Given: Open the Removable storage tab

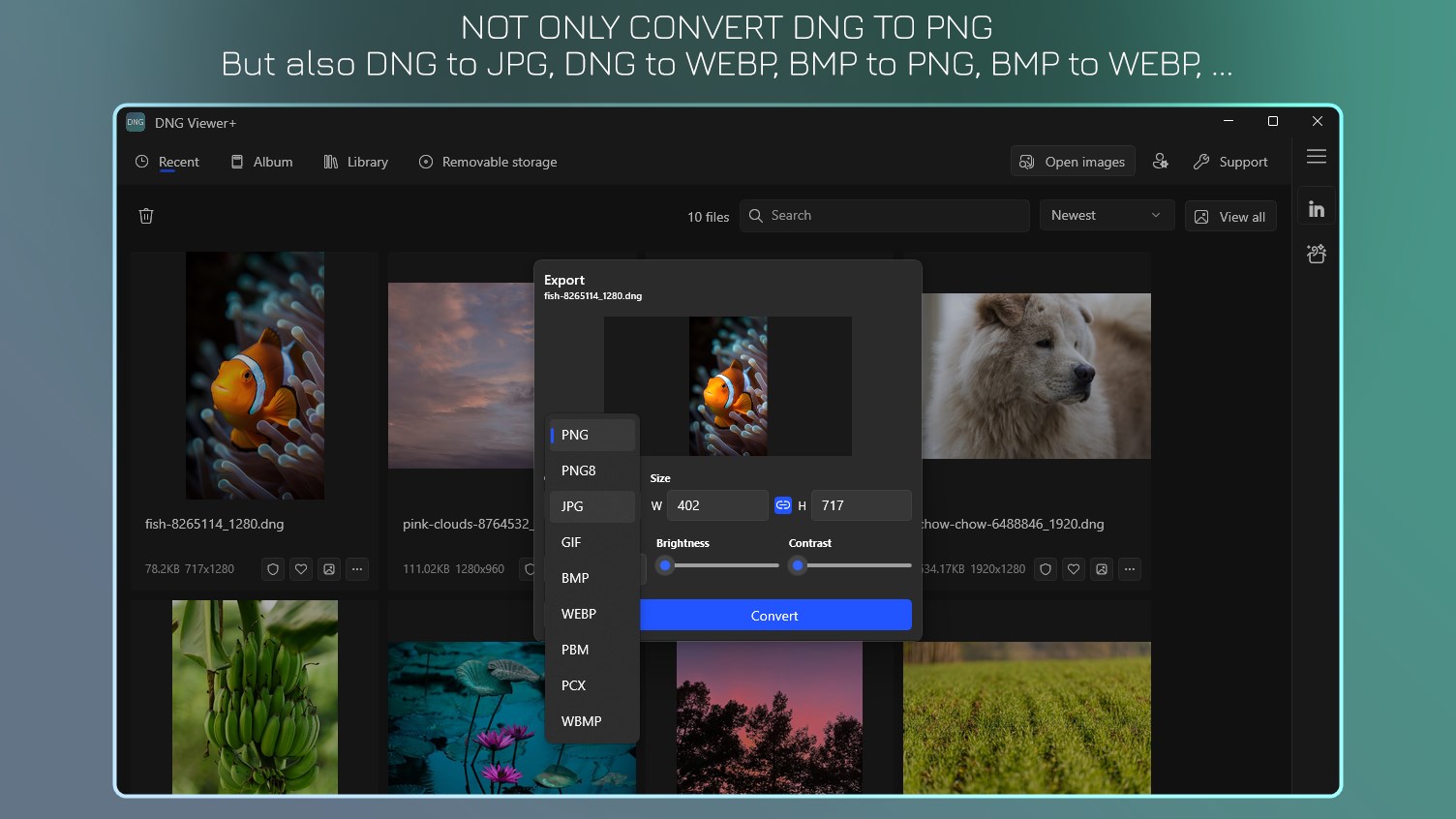Looking at the screenshot, I should (x=488, y=162).
